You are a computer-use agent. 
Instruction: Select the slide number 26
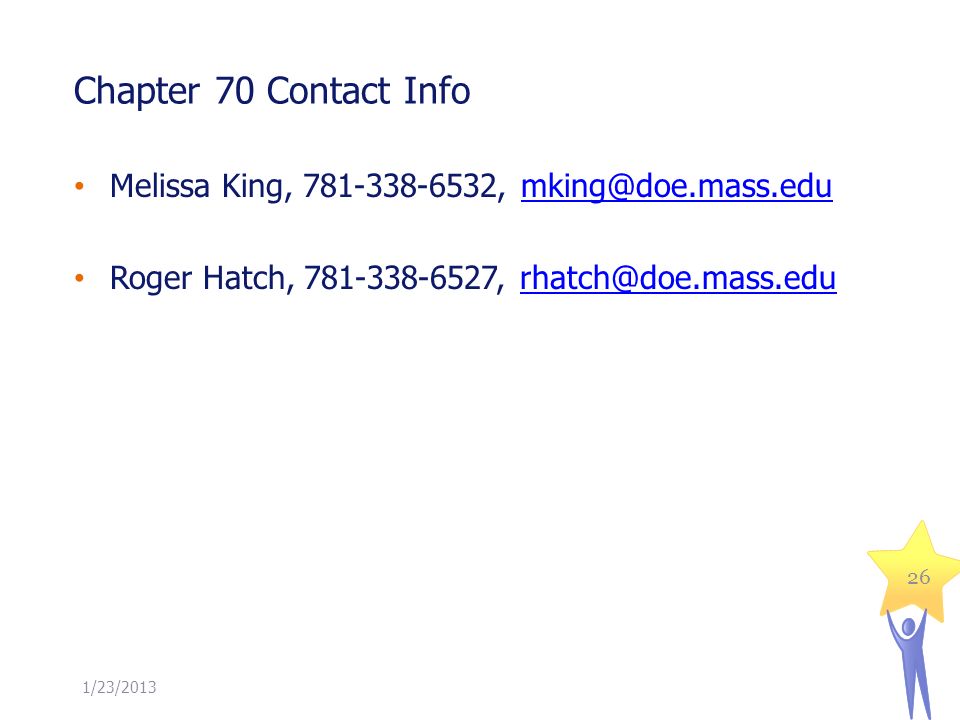click(918, 577)
